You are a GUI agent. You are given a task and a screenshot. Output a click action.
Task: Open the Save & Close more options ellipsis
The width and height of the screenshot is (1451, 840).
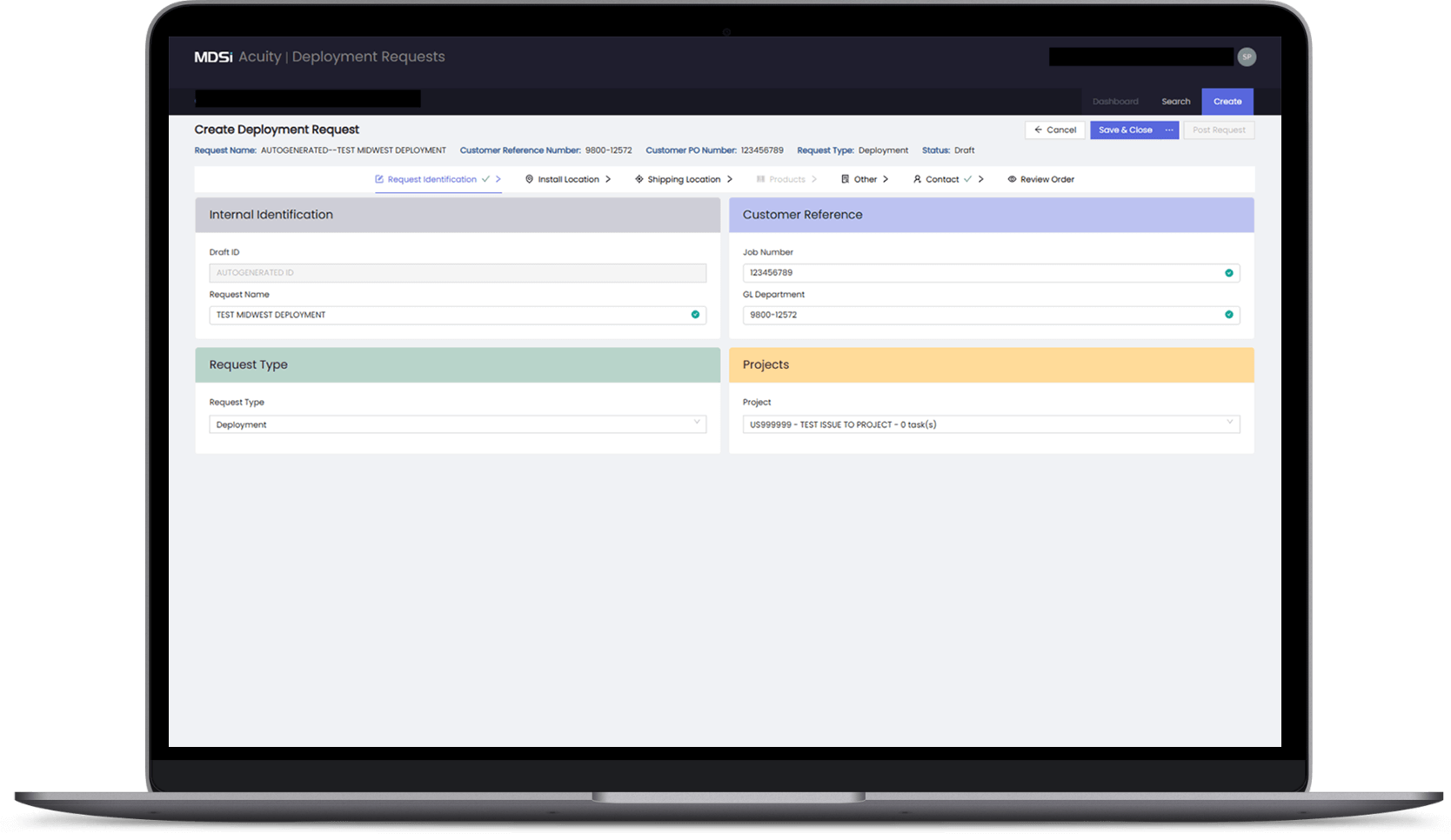[1169, 130]
